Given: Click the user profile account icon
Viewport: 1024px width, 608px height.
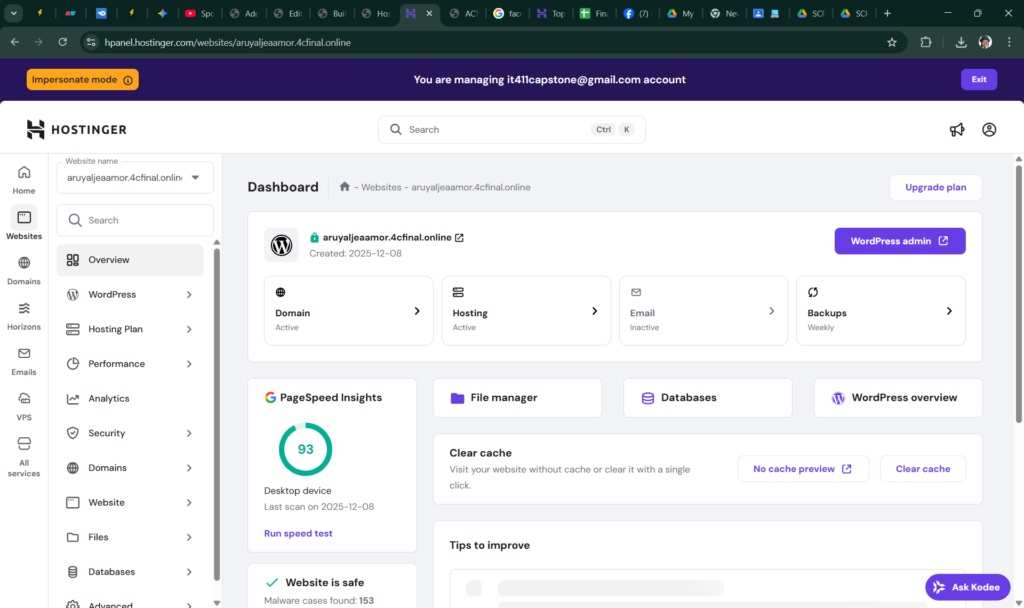Looking at the screenshot, I should [x=989, y=130].
